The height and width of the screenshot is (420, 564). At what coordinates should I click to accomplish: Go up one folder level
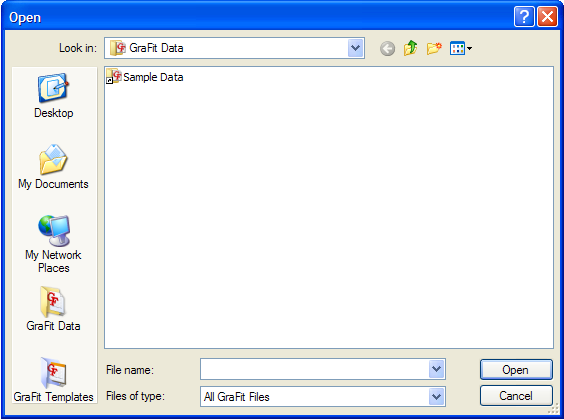click(x=410, y=48)
